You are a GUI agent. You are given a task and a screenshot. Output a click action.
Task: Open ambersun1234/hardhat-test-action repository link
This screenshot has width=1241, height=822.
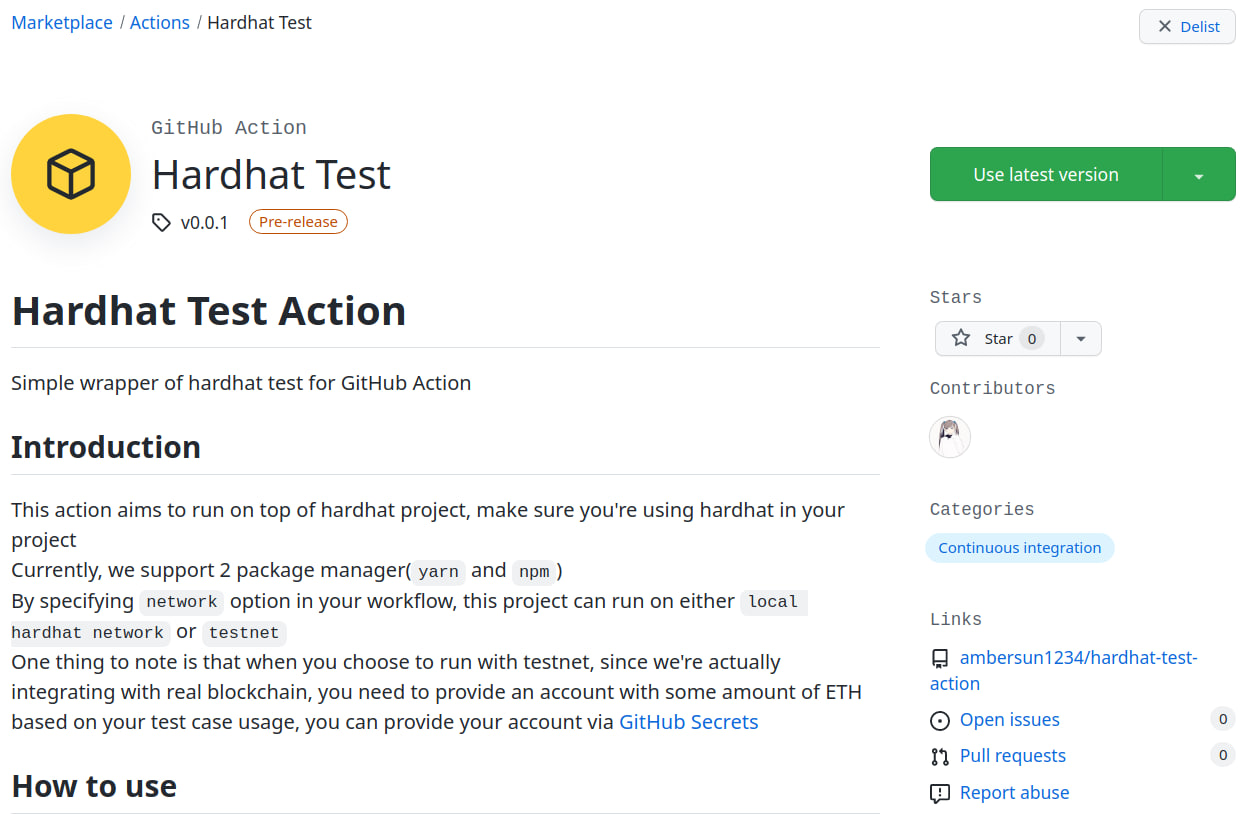1078,658
